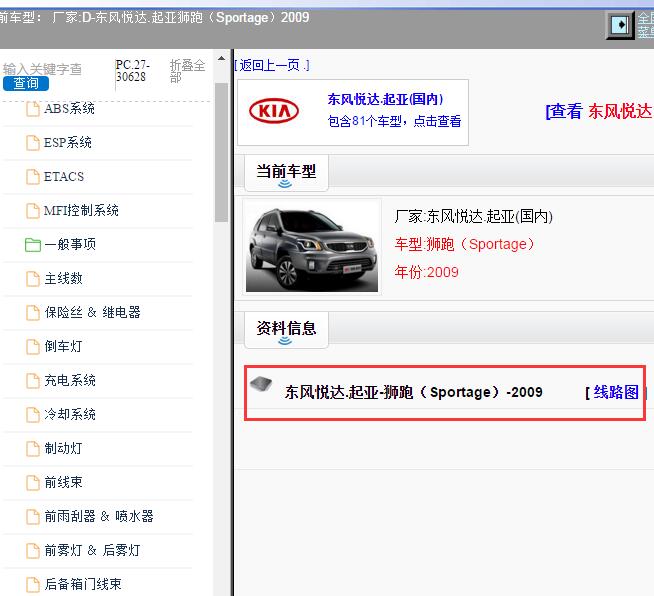Open MFI控制系统 entry

click(x=81, y=211)
